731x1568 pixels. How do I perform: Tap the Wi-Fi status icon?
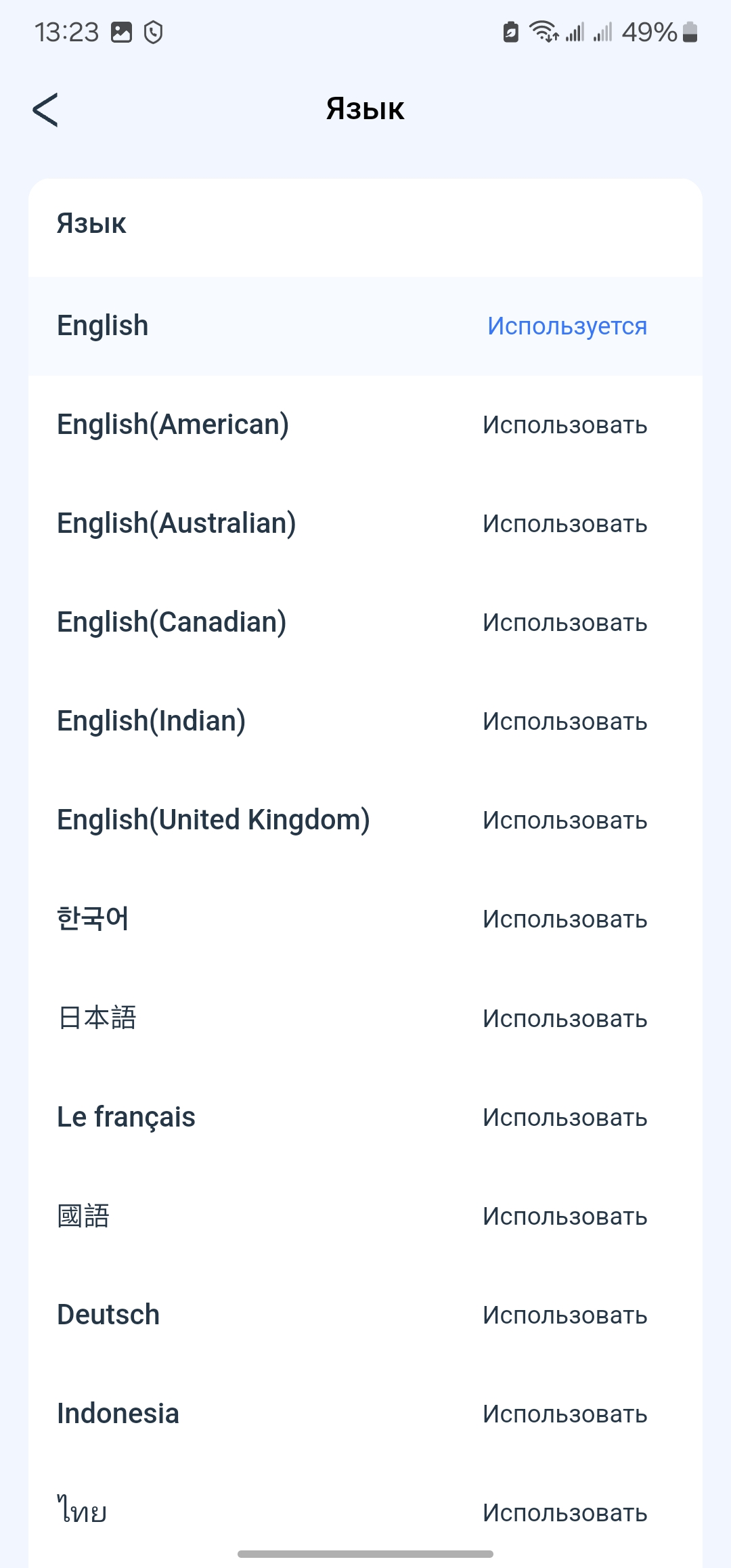coord(543,32)
